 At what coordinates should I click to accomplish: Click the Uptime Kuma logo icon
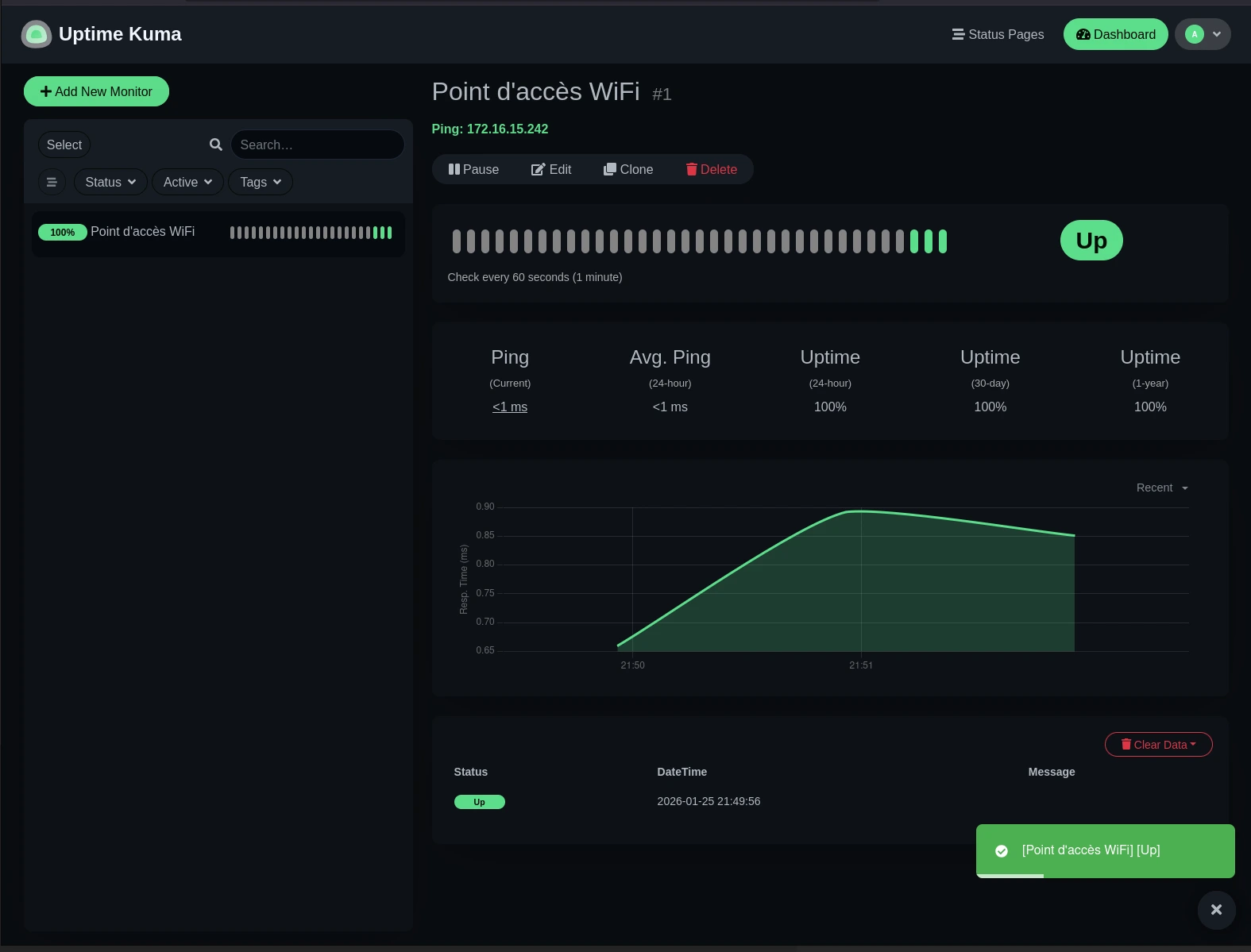(x=36, y=34)
